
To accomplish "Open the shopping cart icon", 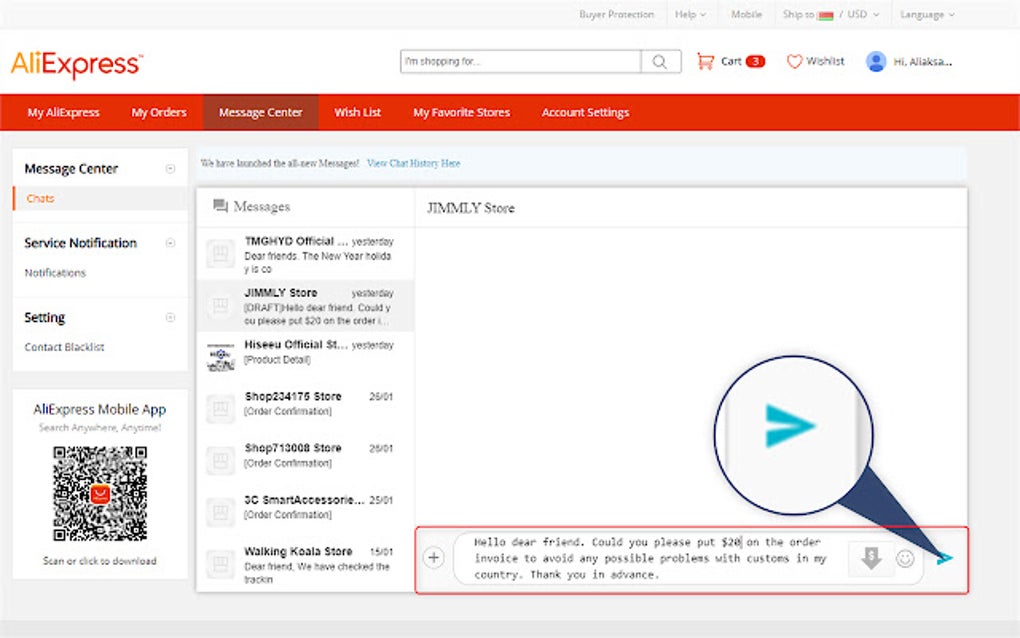I will pyautogui.click(x=705, y=61).
